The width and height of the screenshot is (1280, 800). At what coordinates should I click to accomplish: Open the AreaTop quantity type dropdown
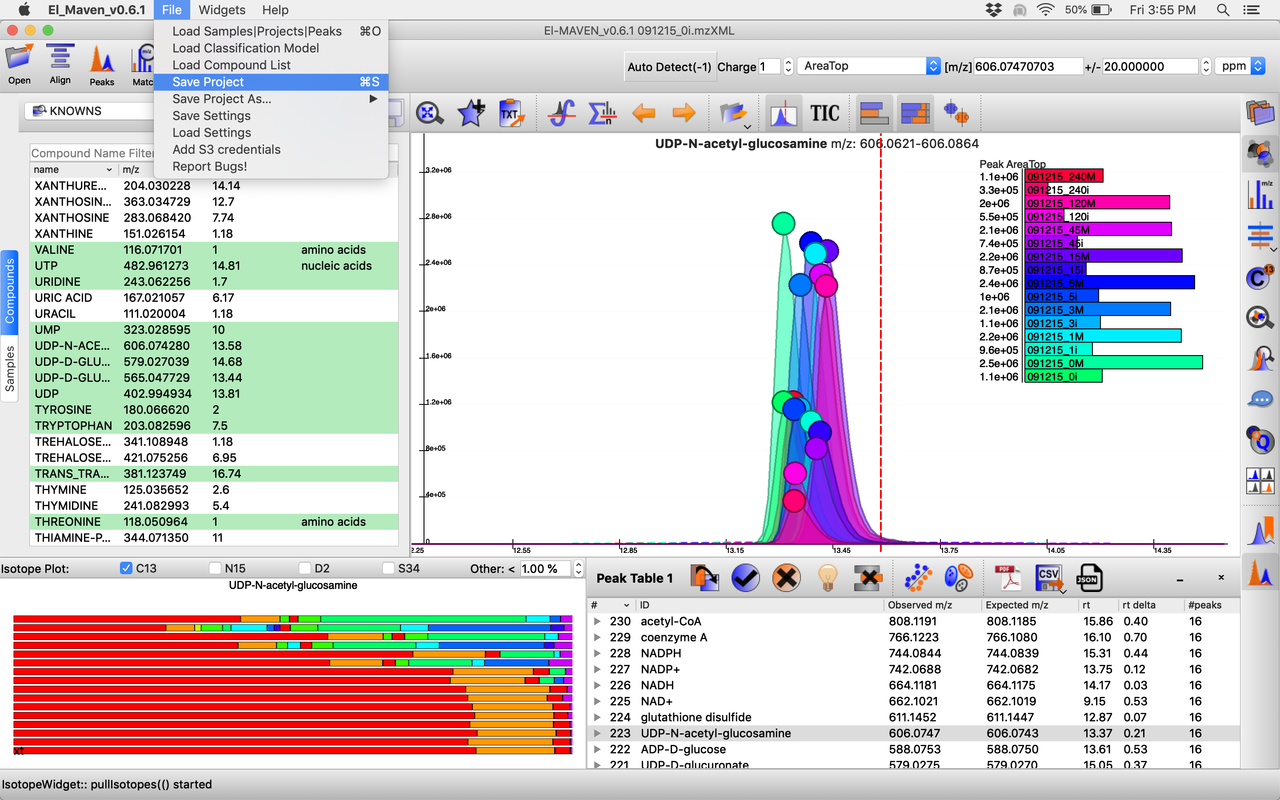866,66
